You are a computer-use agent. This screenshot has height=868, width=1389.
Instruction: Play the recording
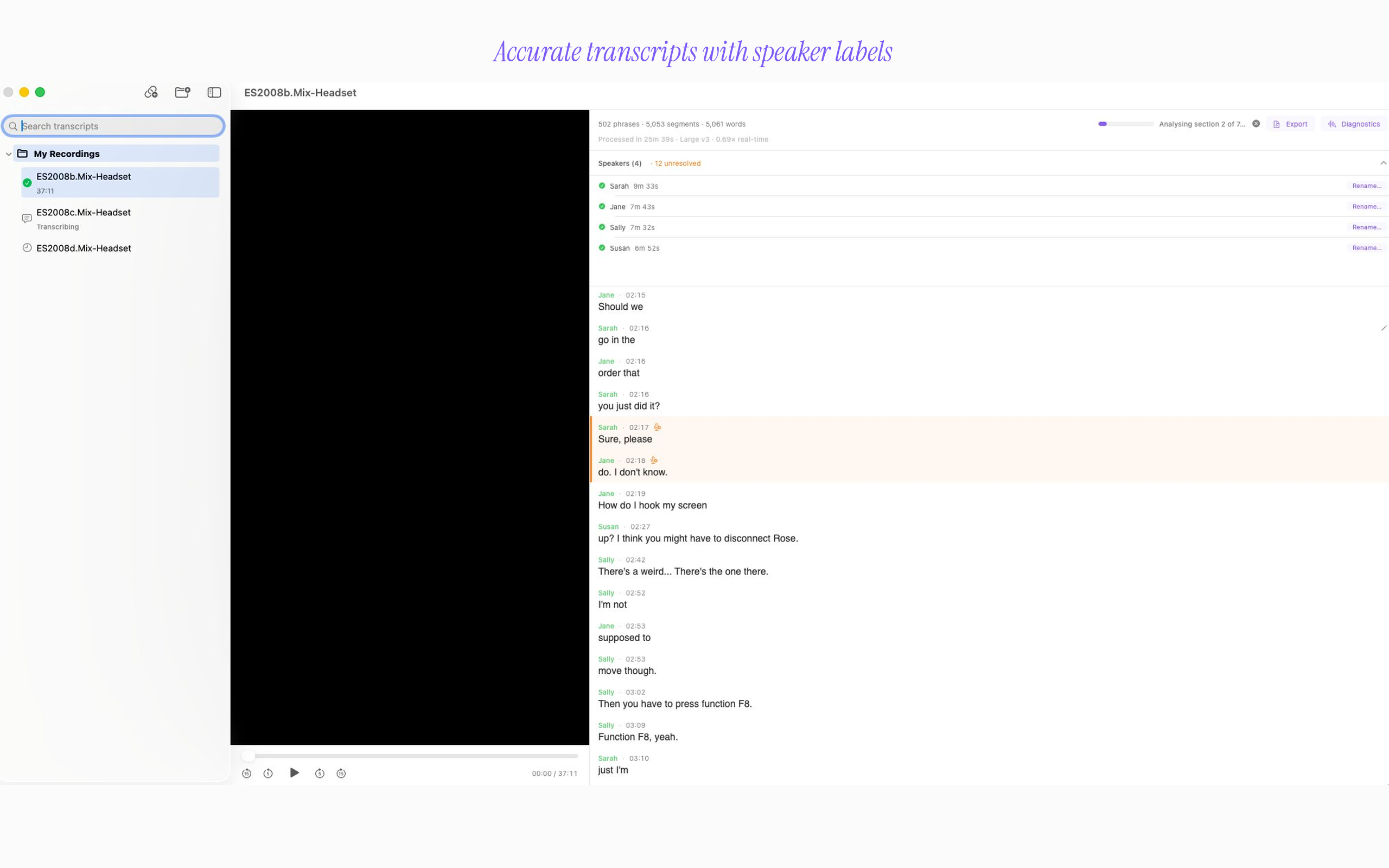coord(295,773)
